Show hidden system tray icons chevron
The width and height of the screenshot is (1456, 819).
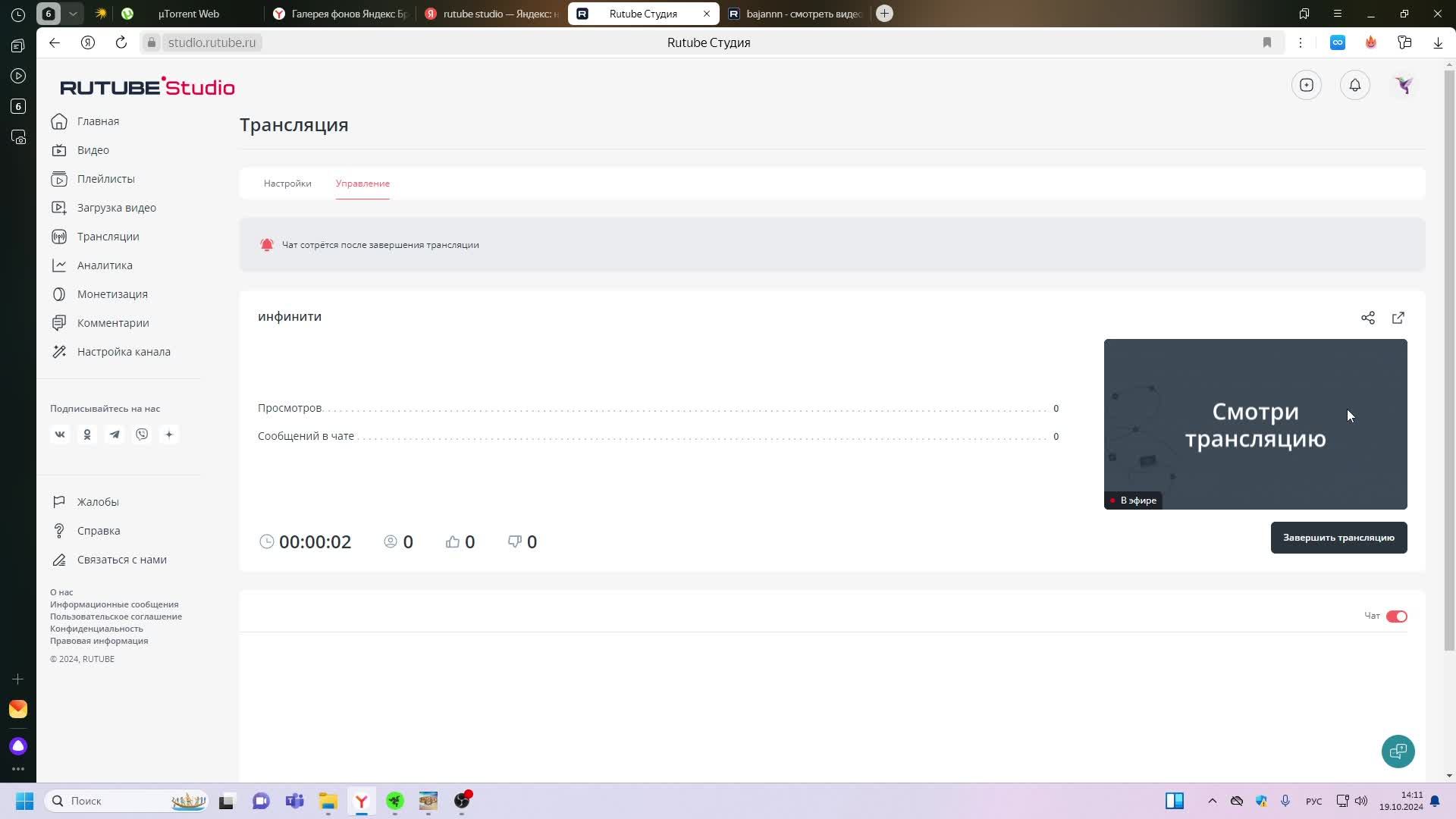[x=1212, y=801]
